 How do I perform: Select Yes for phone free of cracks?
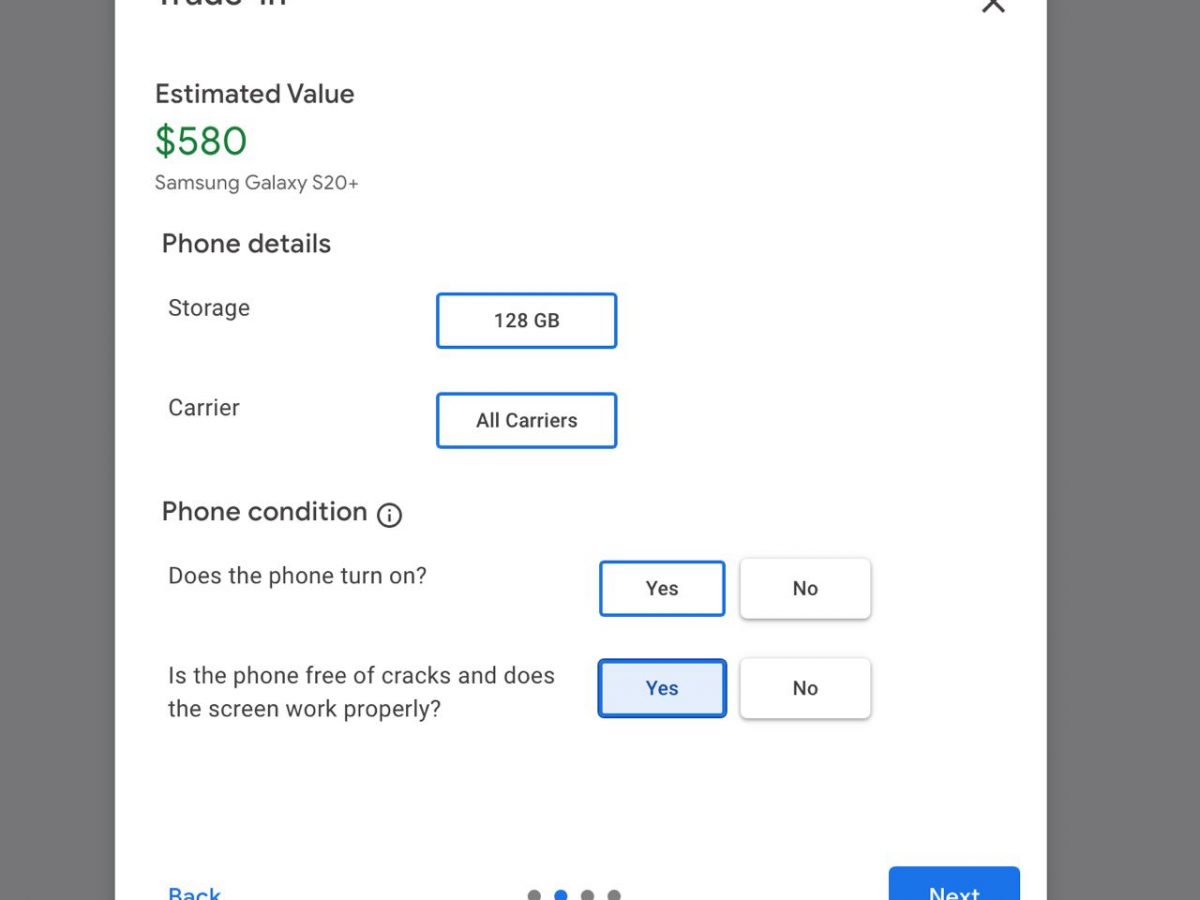pos(662,689)
